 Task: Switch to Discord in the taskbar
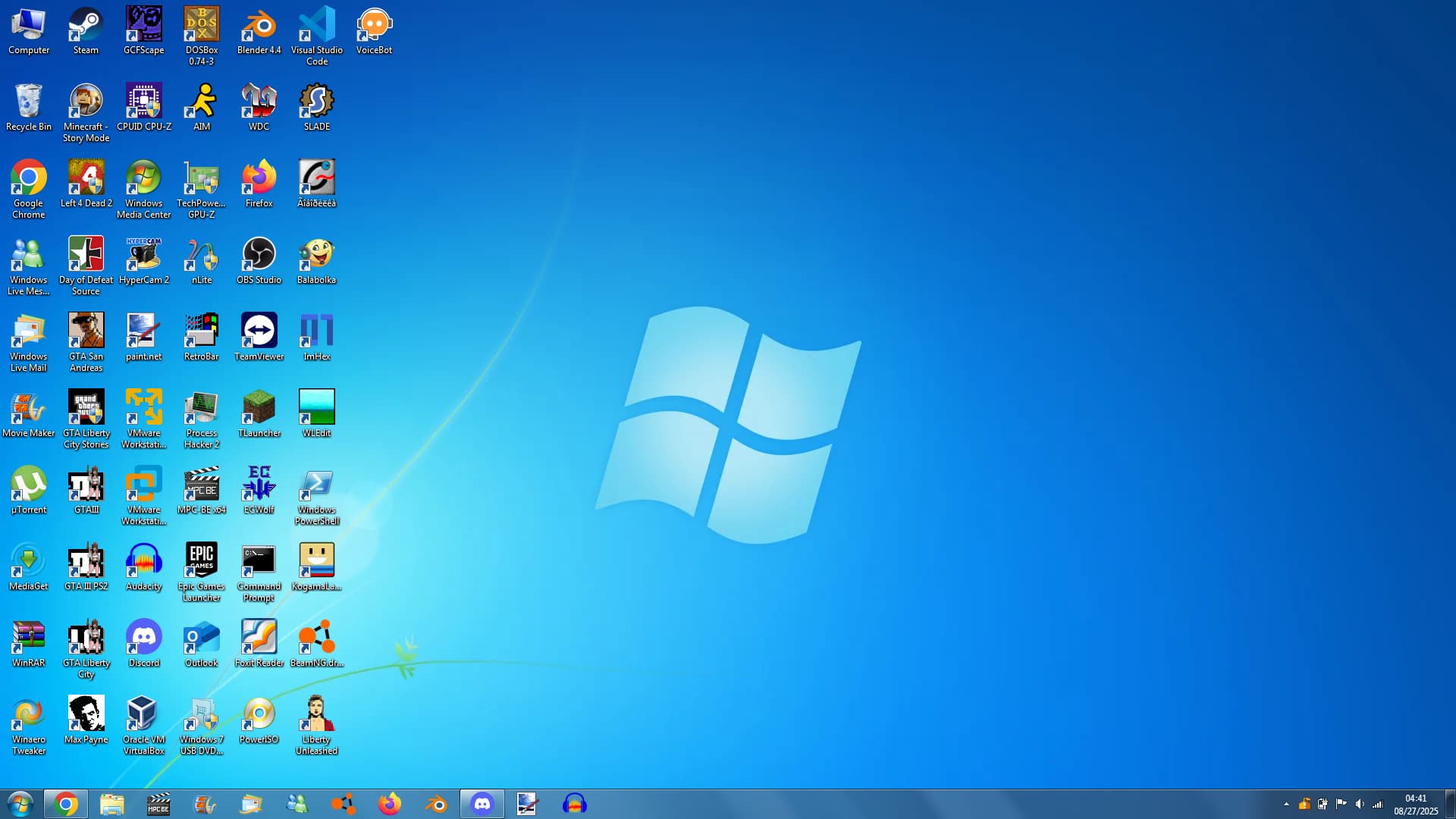[482, 804]
